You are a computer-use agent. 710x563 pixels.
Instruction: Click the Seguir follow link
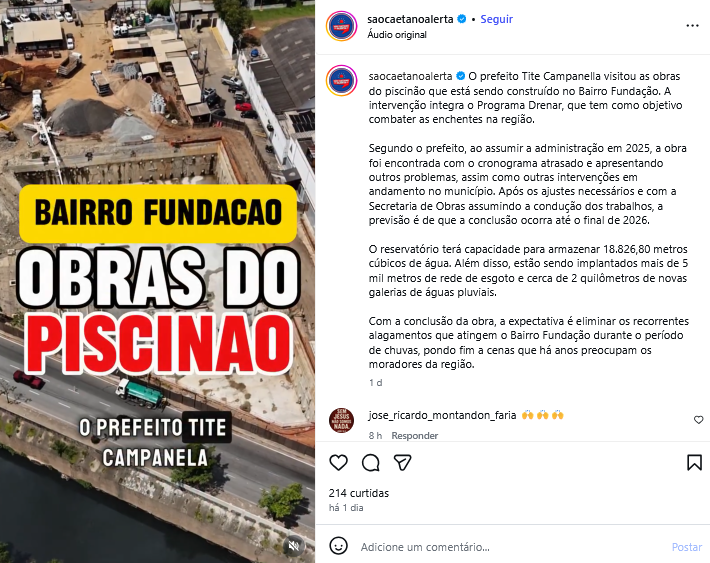tap(496, 19)
